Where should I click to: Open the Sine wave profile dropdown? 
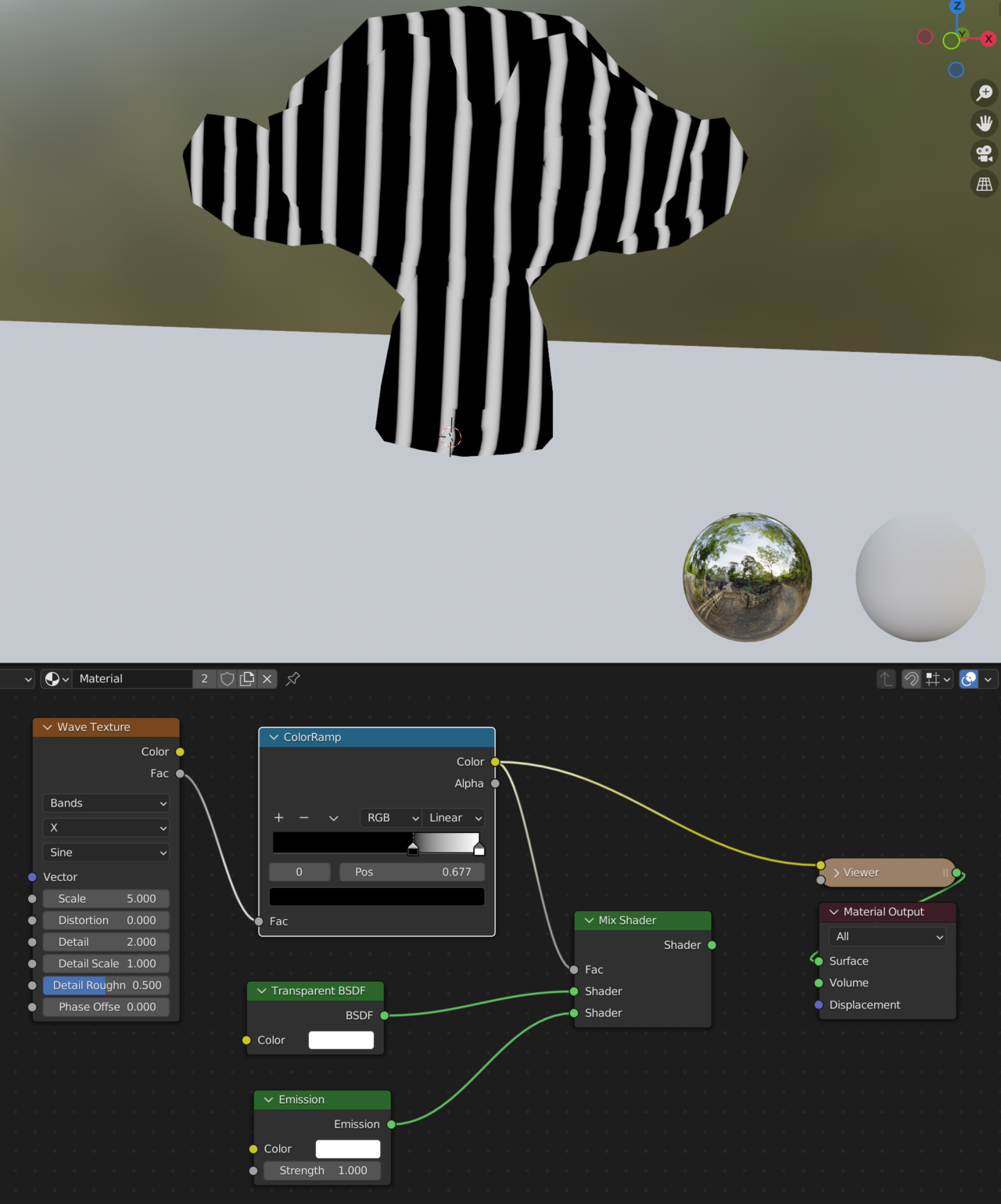coord(106,853)
